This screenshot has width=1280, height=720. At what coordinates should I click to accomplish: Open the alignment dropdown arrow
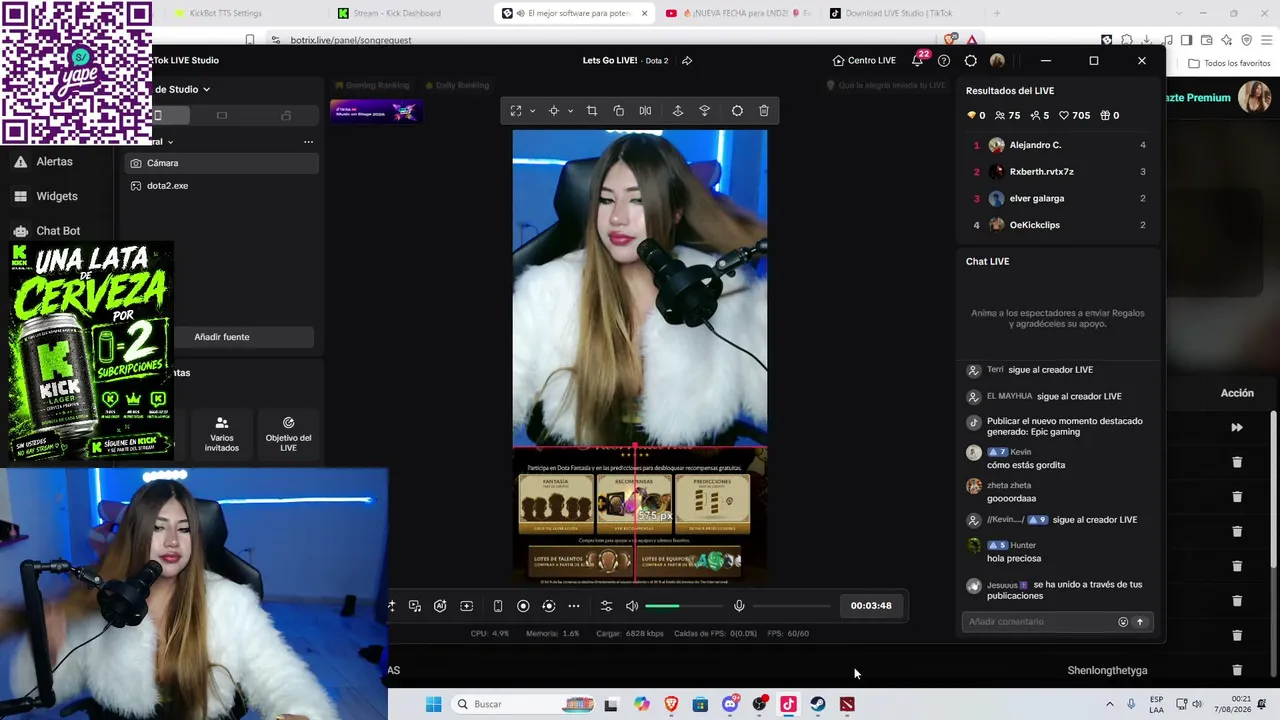[x=570, y=111]
